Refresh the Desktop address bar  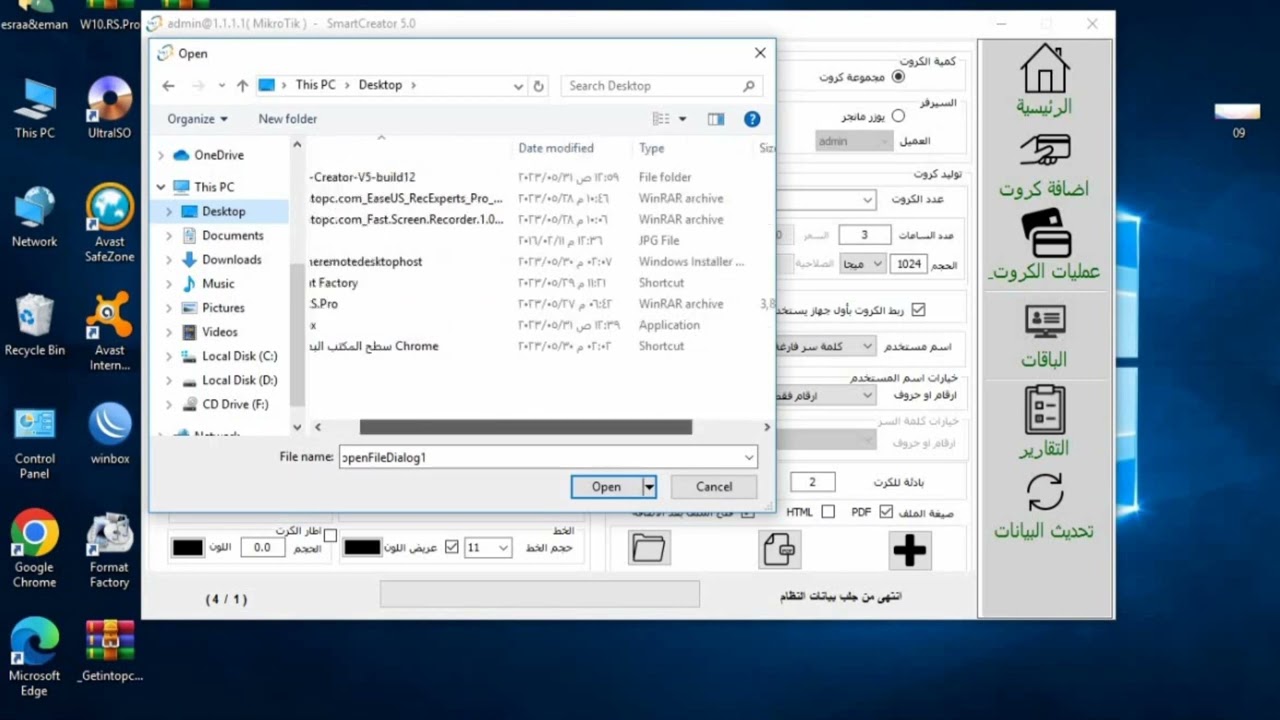click(538, 86)
